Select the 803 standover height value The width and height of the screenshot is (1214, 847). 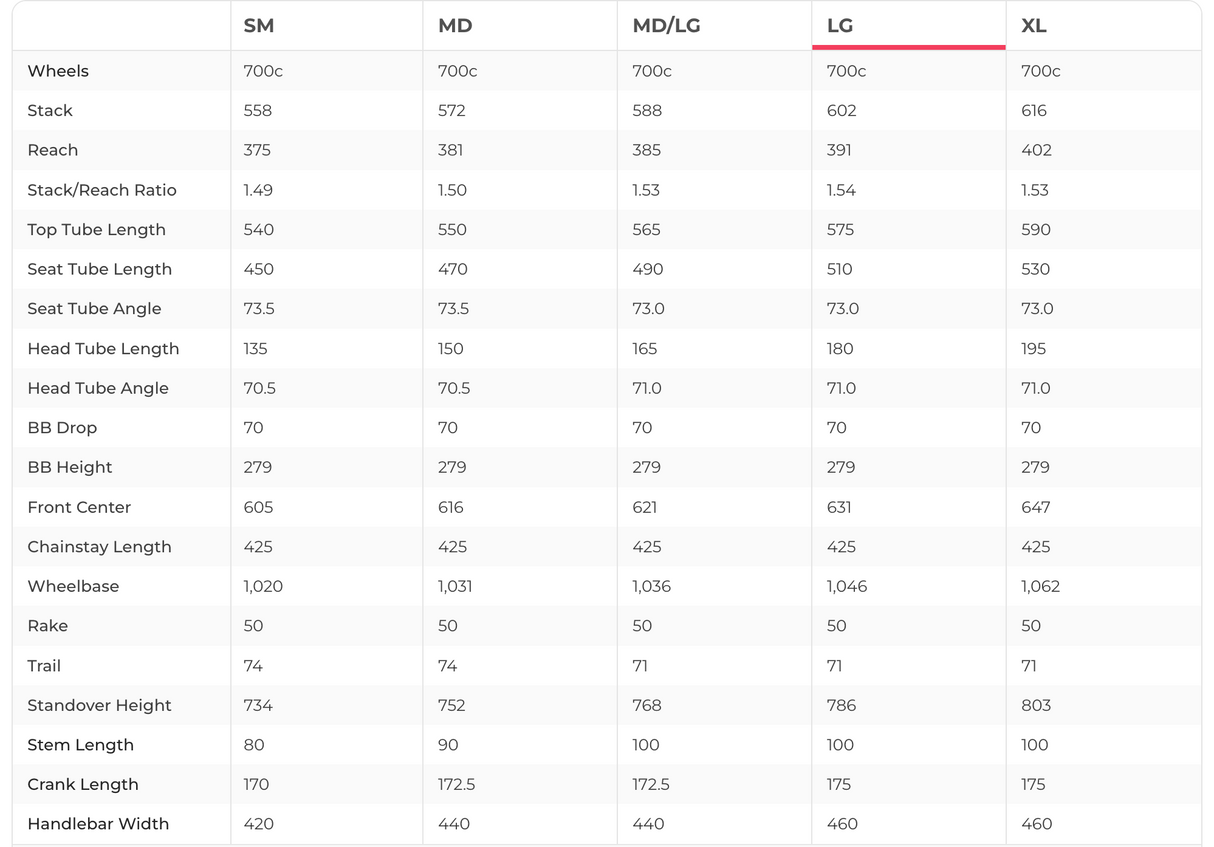1036,705
